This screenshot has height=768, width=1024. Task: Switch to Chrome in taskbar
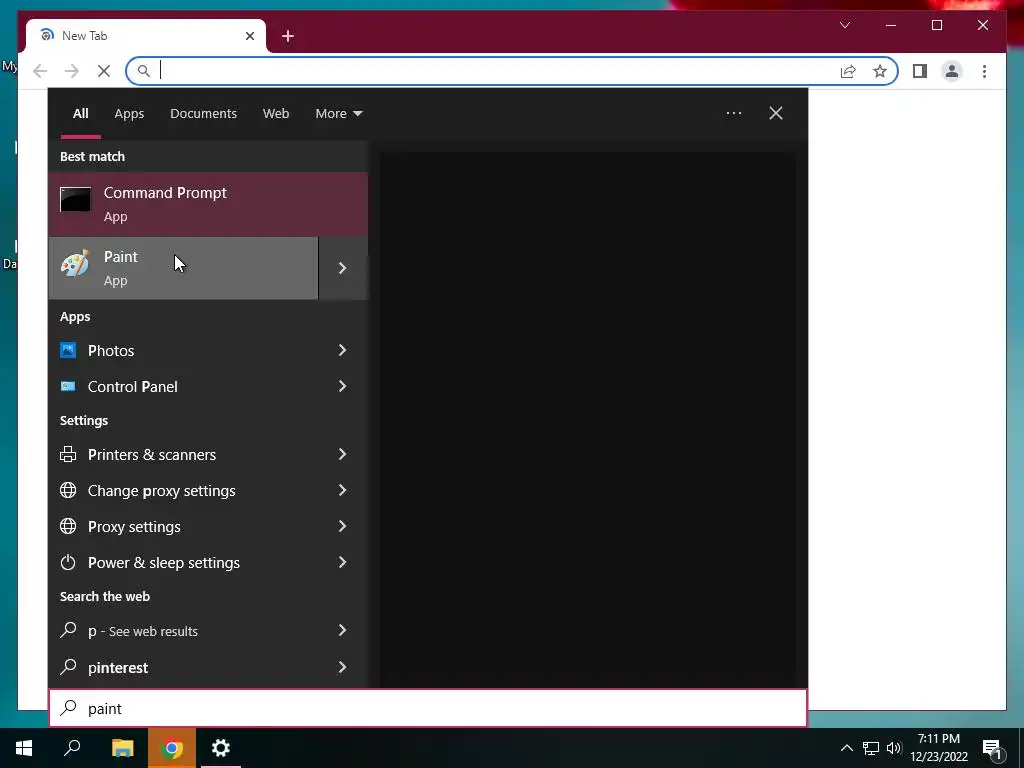coord(172,748)
